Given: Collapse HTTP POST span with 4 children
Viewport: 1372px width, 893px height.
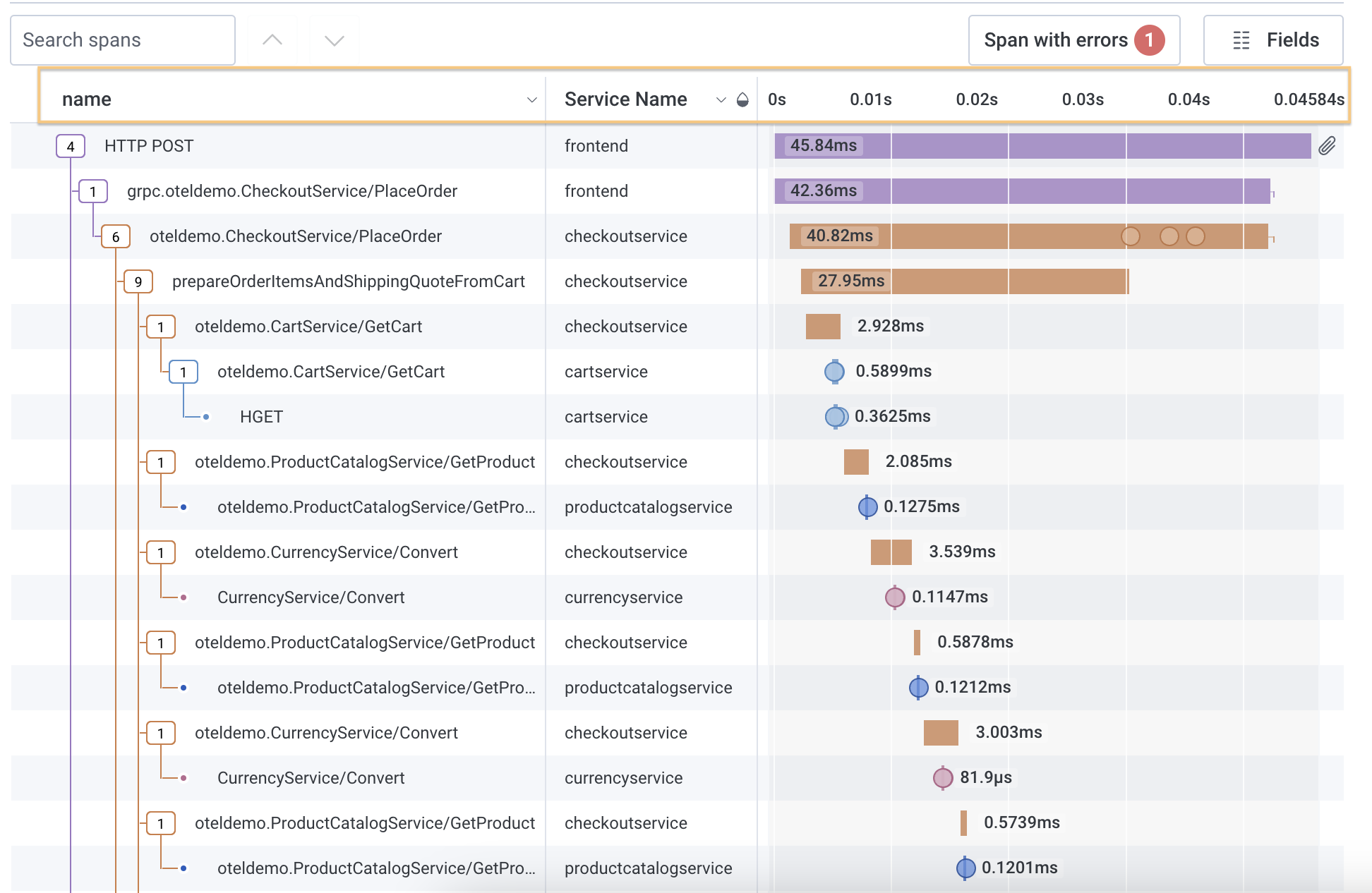Looking at the screenshot, I should (x=71, y=146).
